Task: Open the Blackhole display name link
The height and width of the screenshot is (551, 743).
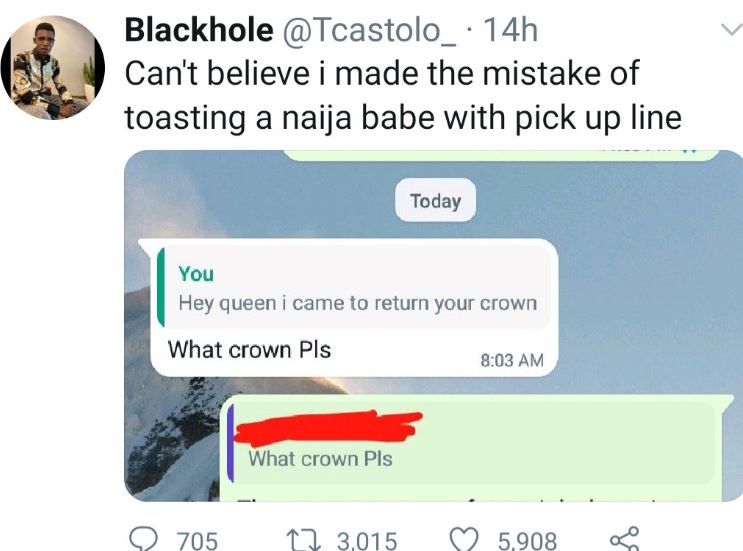Action: [x=199, y=31]
